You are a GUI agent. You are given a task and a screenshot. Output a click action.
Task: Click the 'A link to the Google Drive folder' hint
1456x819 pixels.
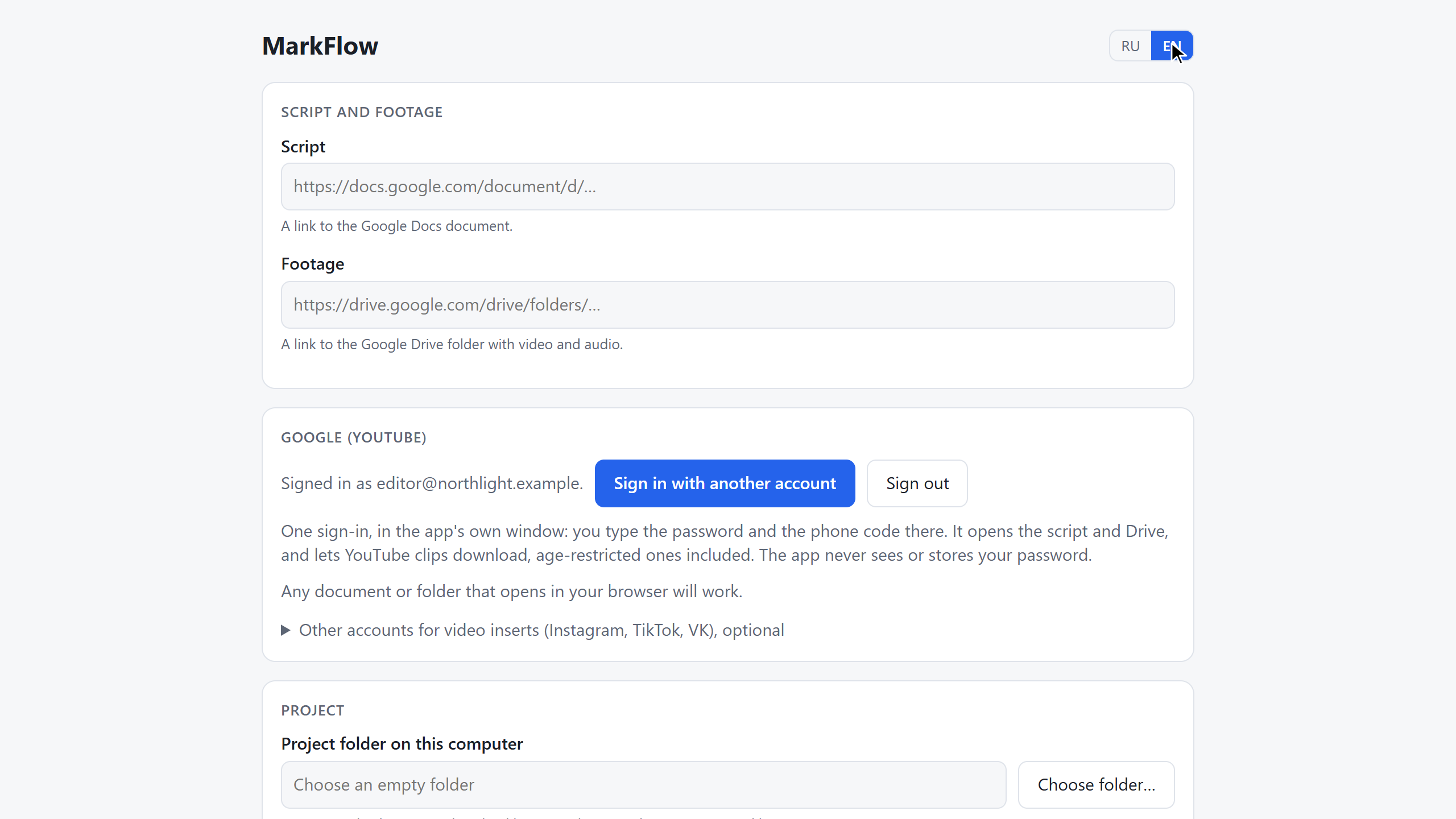[452, 345]
